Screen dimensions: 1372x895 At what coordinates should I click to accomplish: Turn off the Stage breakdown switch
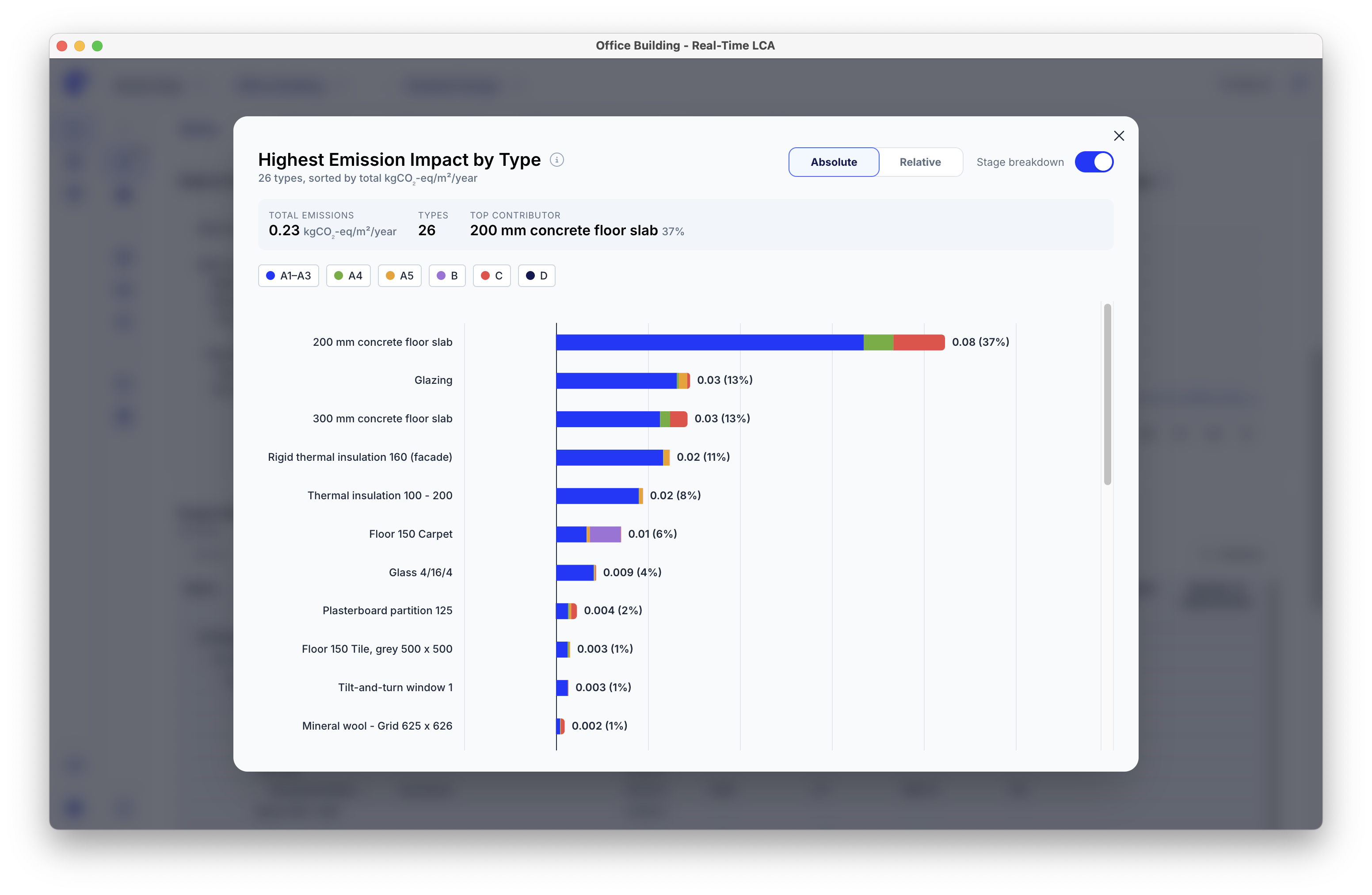coord(1094,162)
